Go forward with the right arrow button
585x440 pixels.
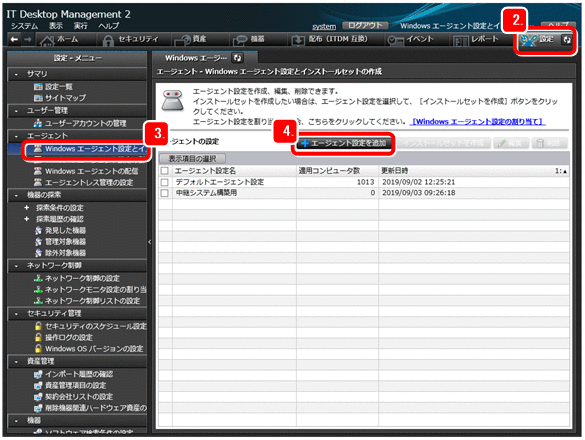(x=28, y=39)
